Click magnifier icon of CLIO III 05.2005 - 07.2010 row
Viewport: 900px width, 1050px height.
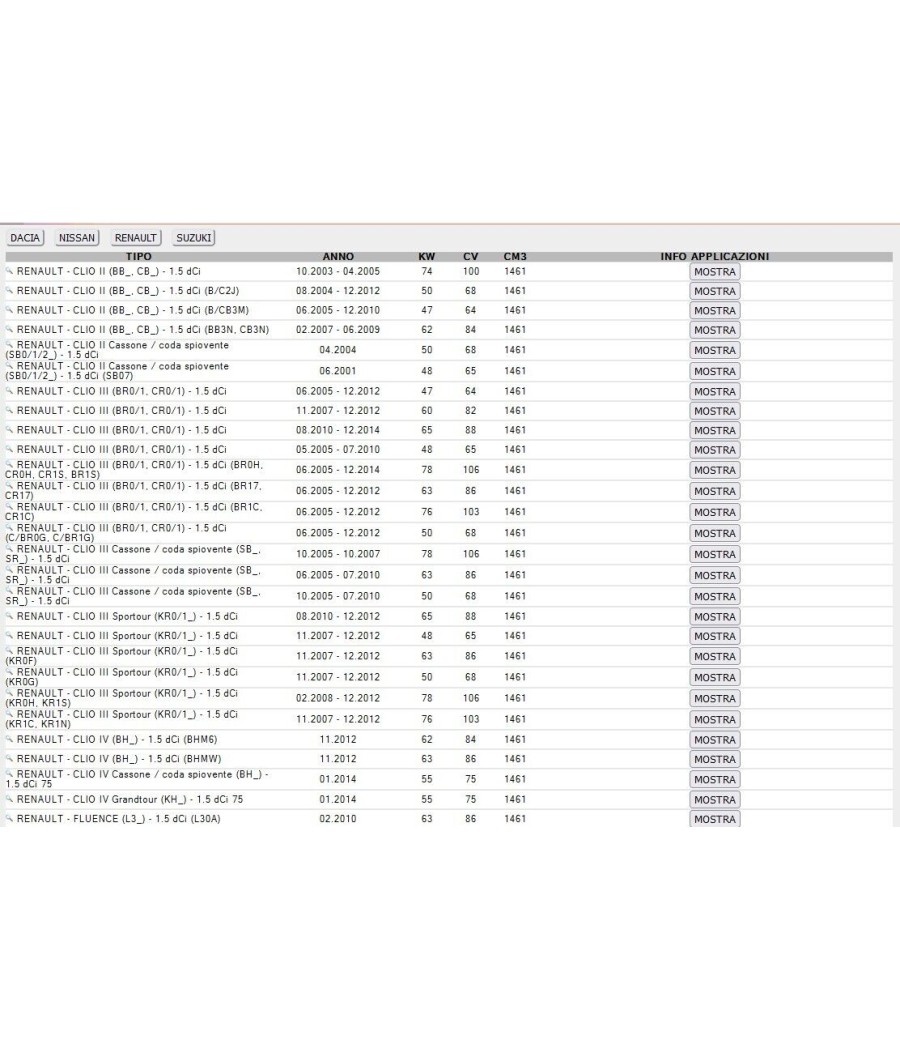click(x=9, y=449)
